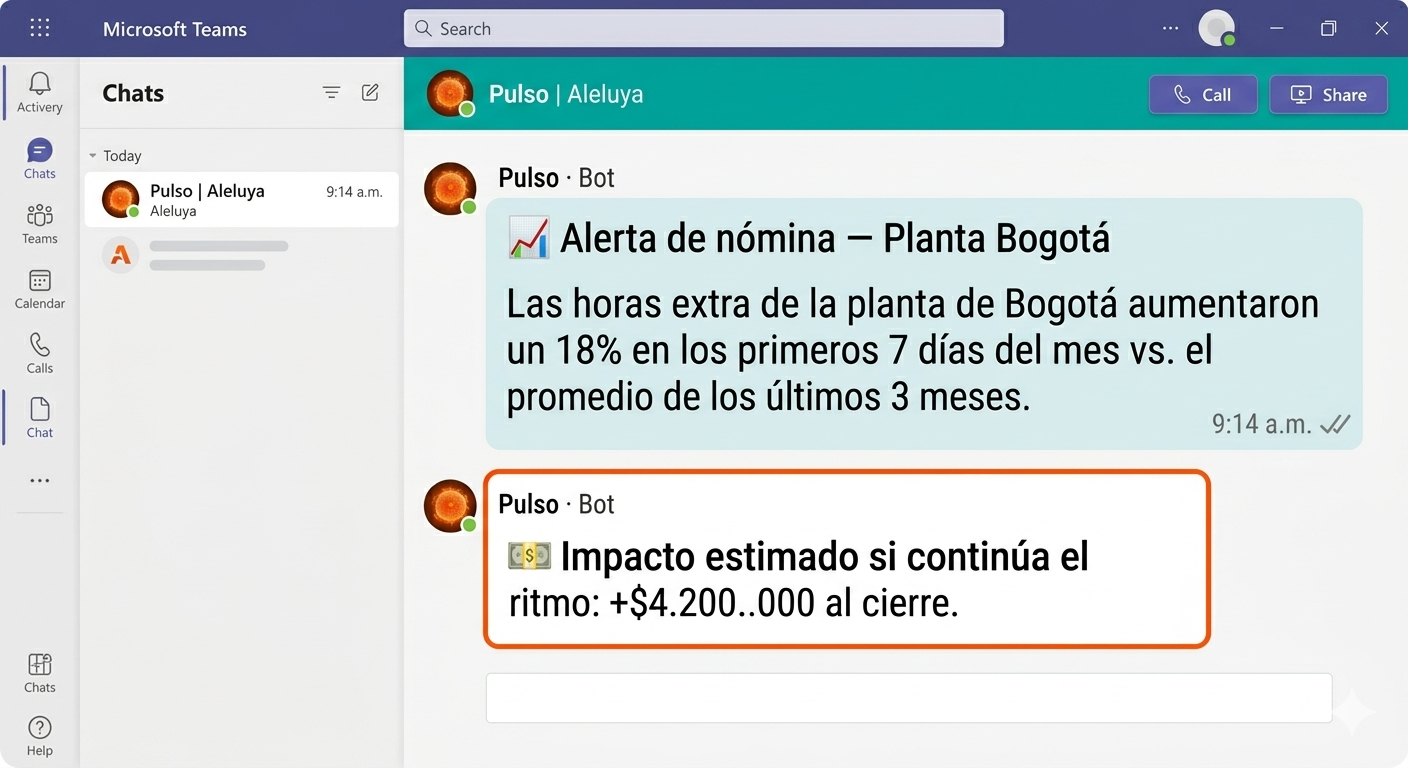Click the Search bar
The width and height of the screenshot is (1408, 768).
[703, 28]
